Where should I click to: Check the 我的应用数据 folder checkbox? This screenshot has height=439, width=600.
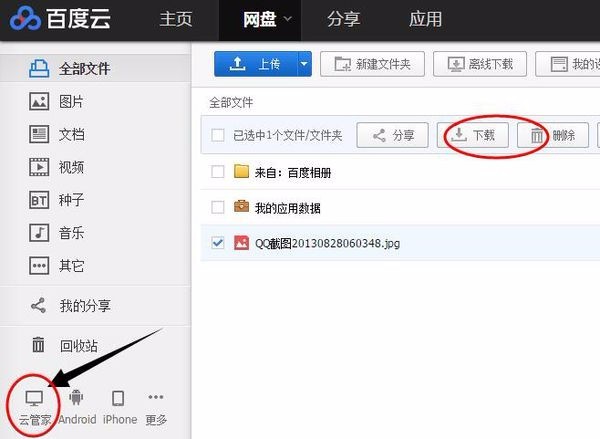218,207
